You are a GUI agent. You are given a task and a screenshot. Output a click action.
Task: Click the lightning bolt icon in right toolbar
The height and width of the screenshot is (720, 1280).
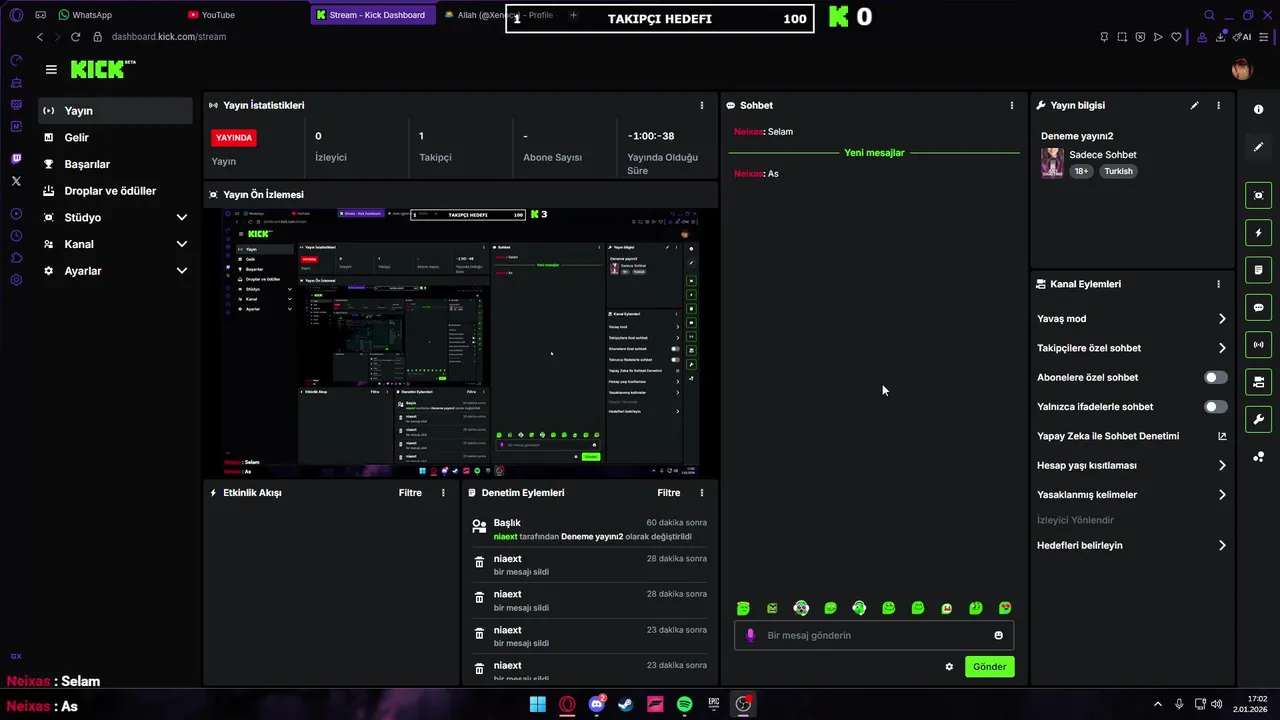[1258, 233]
